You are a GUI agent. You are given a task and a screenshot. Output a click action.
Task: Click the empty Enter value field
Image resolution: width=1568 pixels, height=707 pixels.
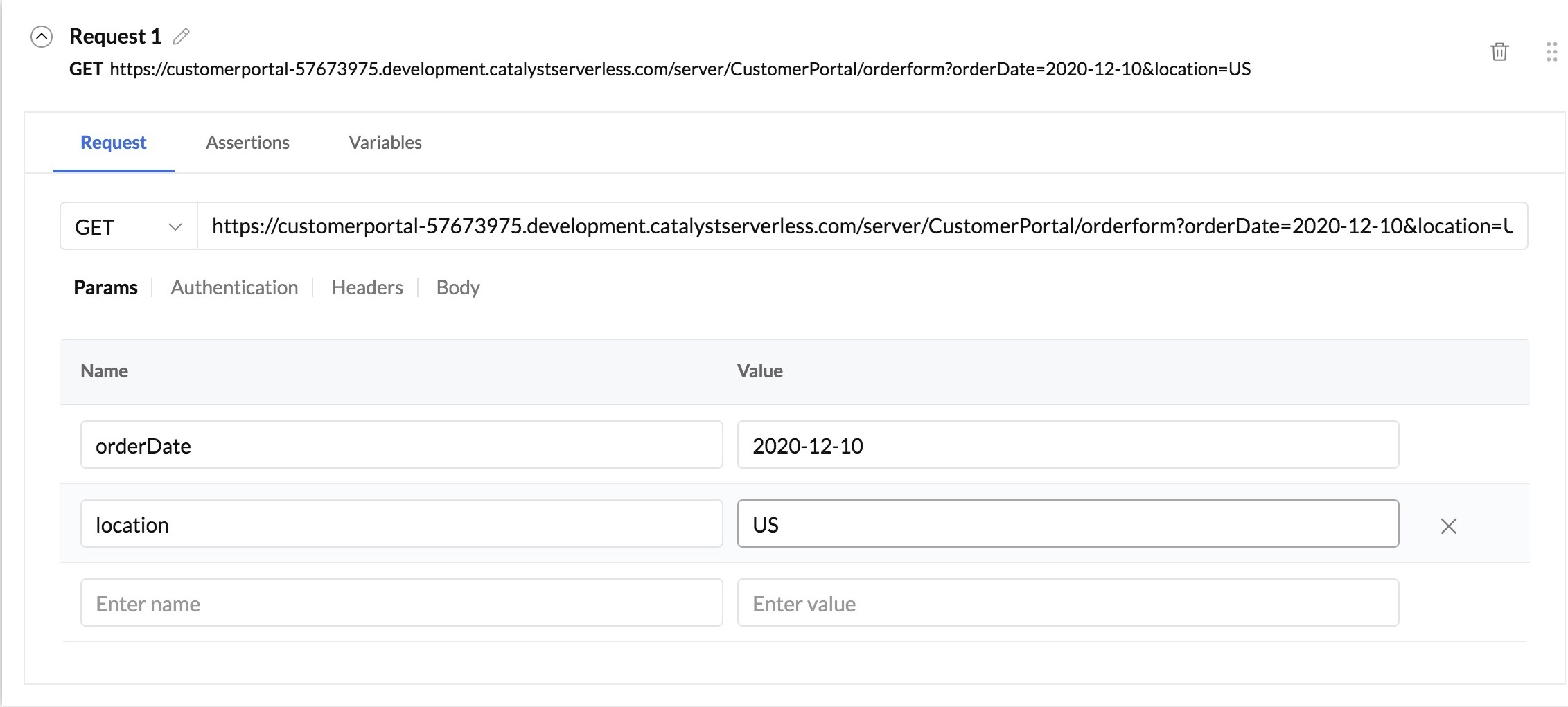[x=1068, y=603]
